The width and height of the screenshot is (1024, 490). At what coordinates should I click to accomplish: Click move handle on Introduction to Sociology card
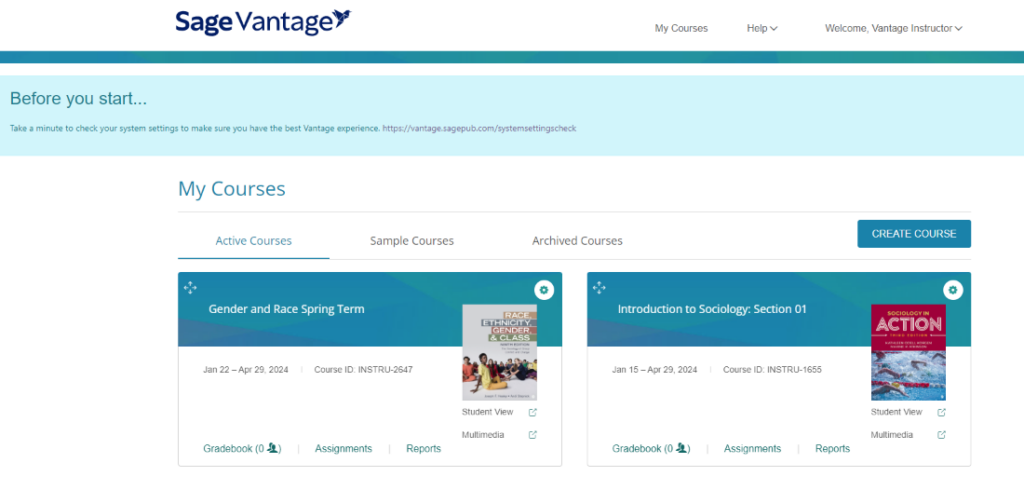point(599,287)
